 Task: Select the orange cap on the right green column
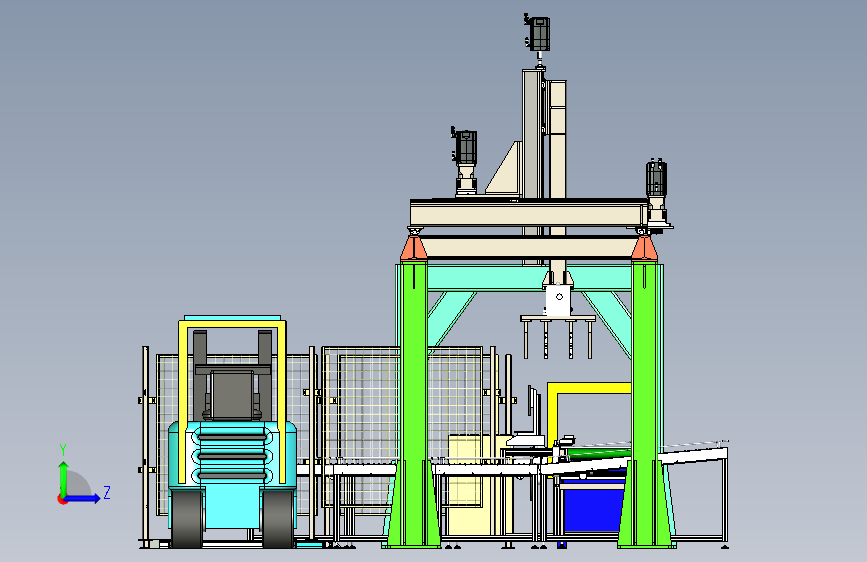point(644,248)
